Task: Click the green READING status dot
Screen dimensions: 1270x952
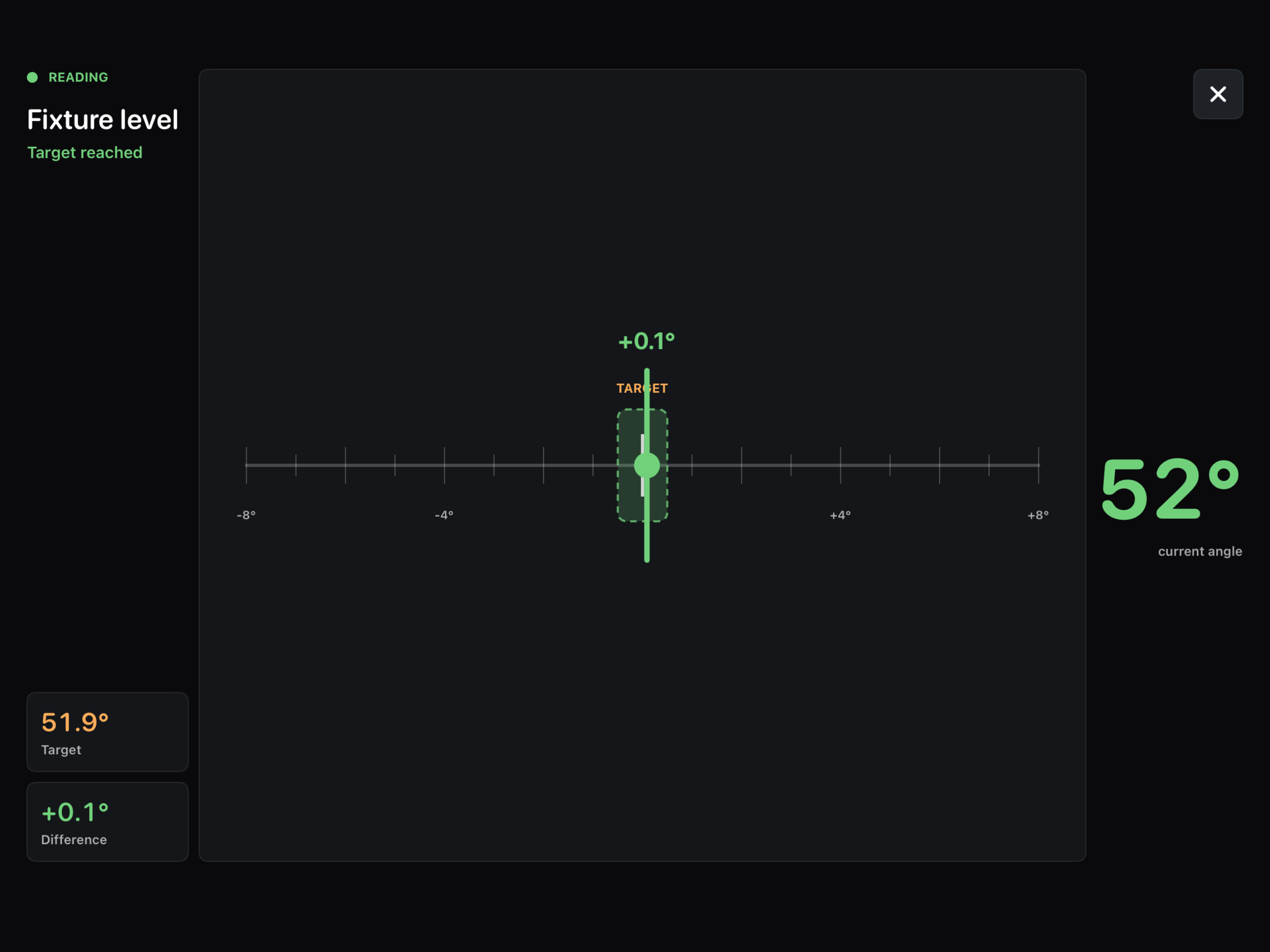Action: point(32,77)
